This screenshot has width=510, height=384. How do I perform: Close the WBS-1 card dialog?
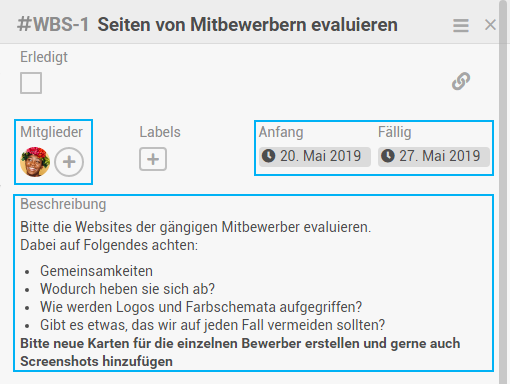point(490,25)
